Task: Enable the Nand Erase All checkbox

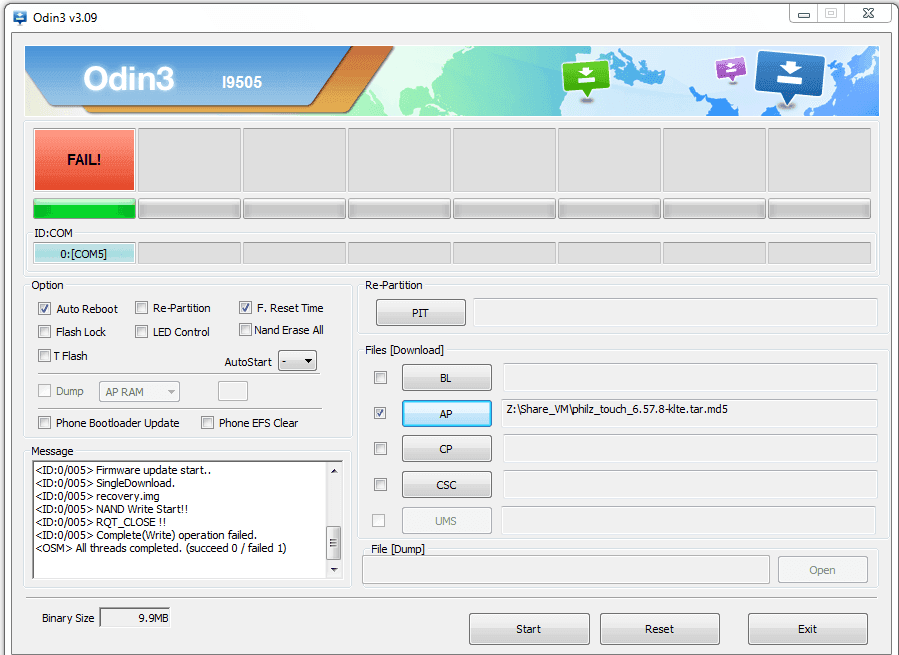Action: pyautogui.click(x=245, y=330)
